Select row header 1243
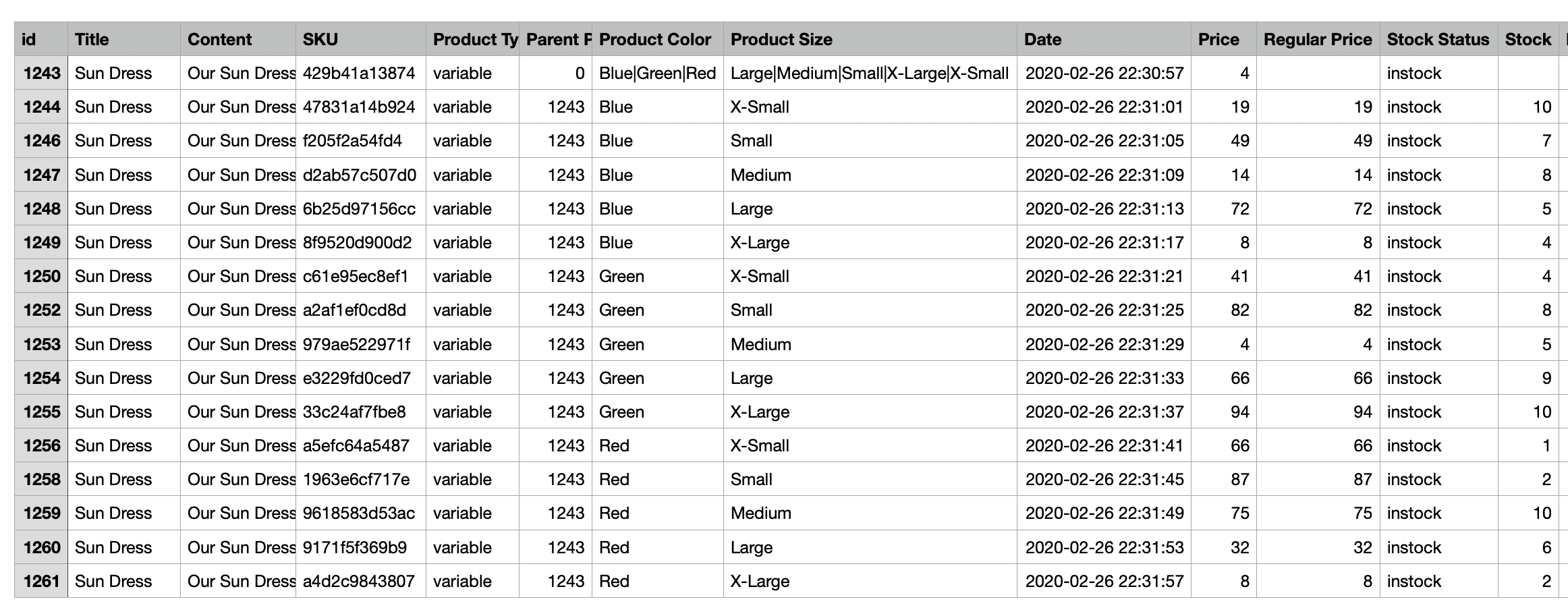The height and width of the screenshot is (614, 1568). tap(41, 73)
